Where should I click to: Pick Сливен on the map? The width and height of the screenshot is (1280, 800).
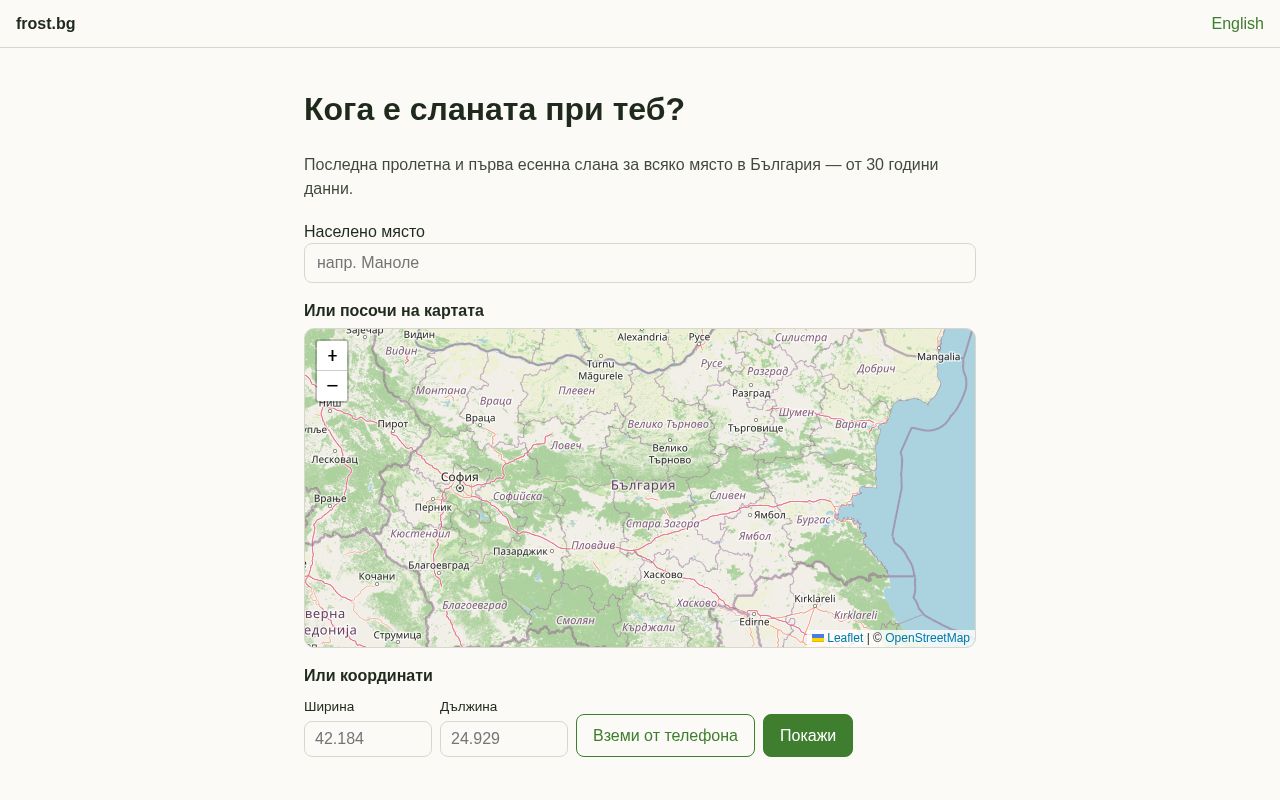coord(727,495)
